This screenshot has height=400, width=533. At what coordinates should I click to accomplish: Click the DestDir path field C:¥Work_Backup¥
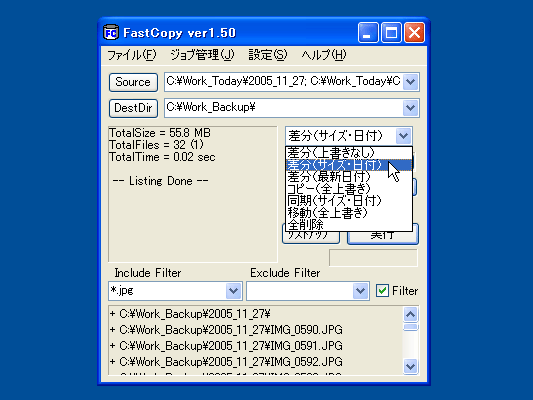pos(283,108)
